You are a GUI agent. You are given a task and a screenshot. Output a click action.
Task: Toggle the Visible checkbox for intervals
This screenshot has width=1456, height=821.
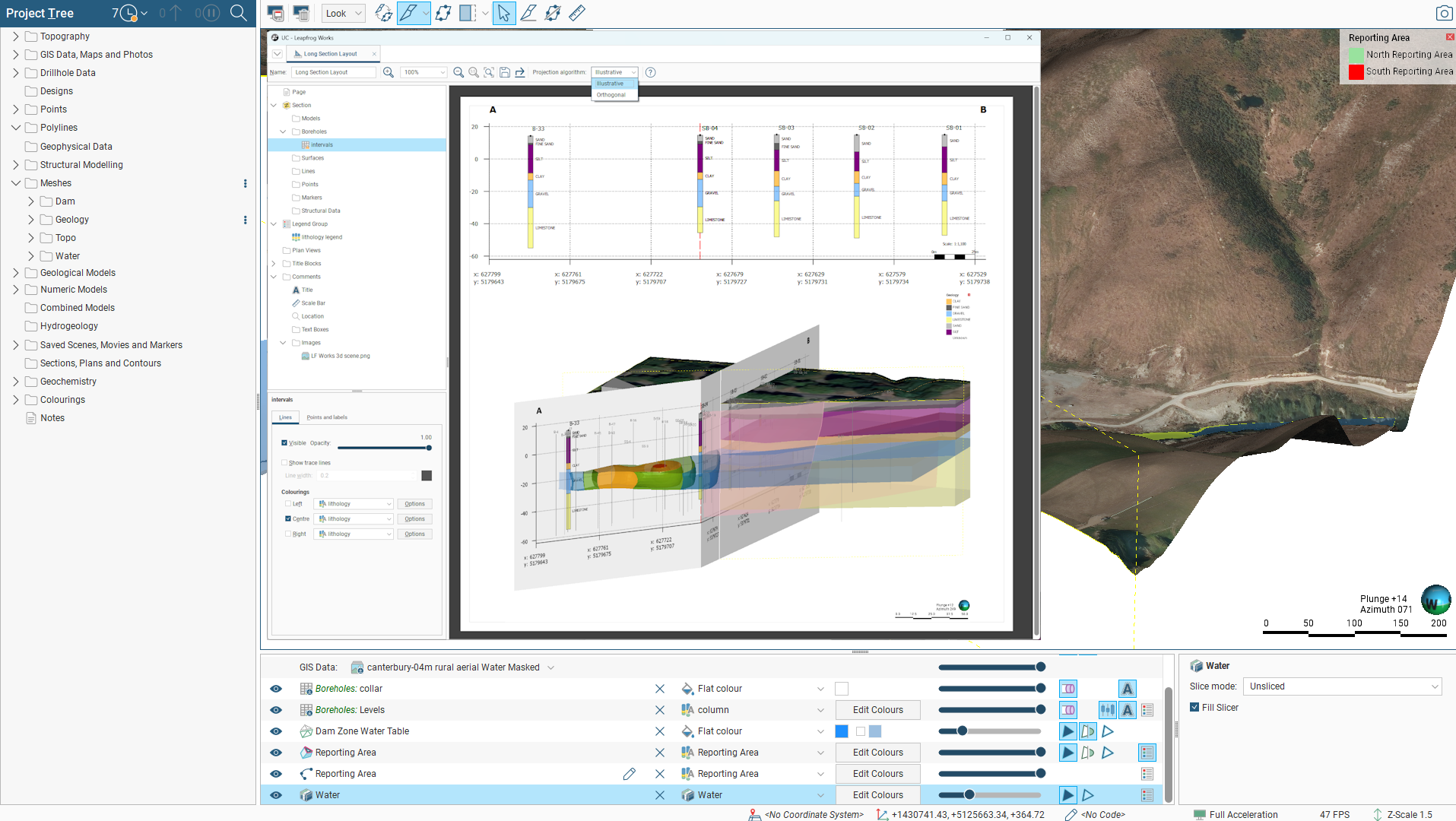(284, 442)
